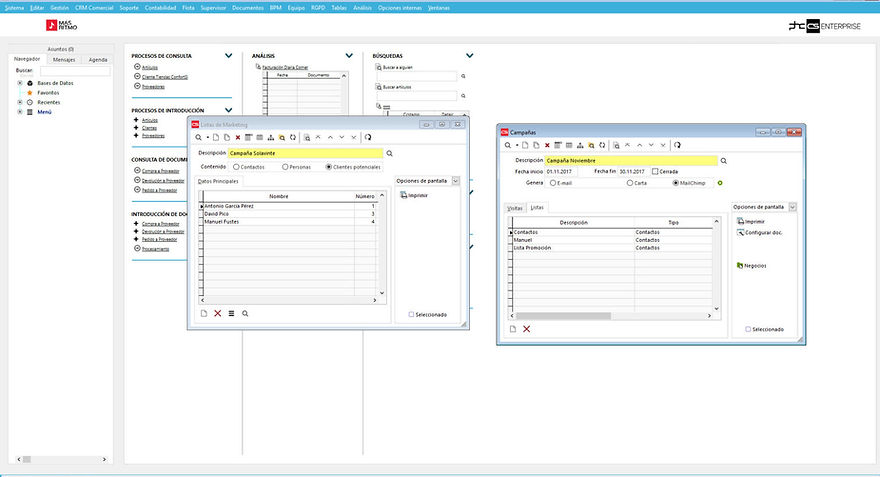Select E-mail radio in Campañas

coord(553,183)
